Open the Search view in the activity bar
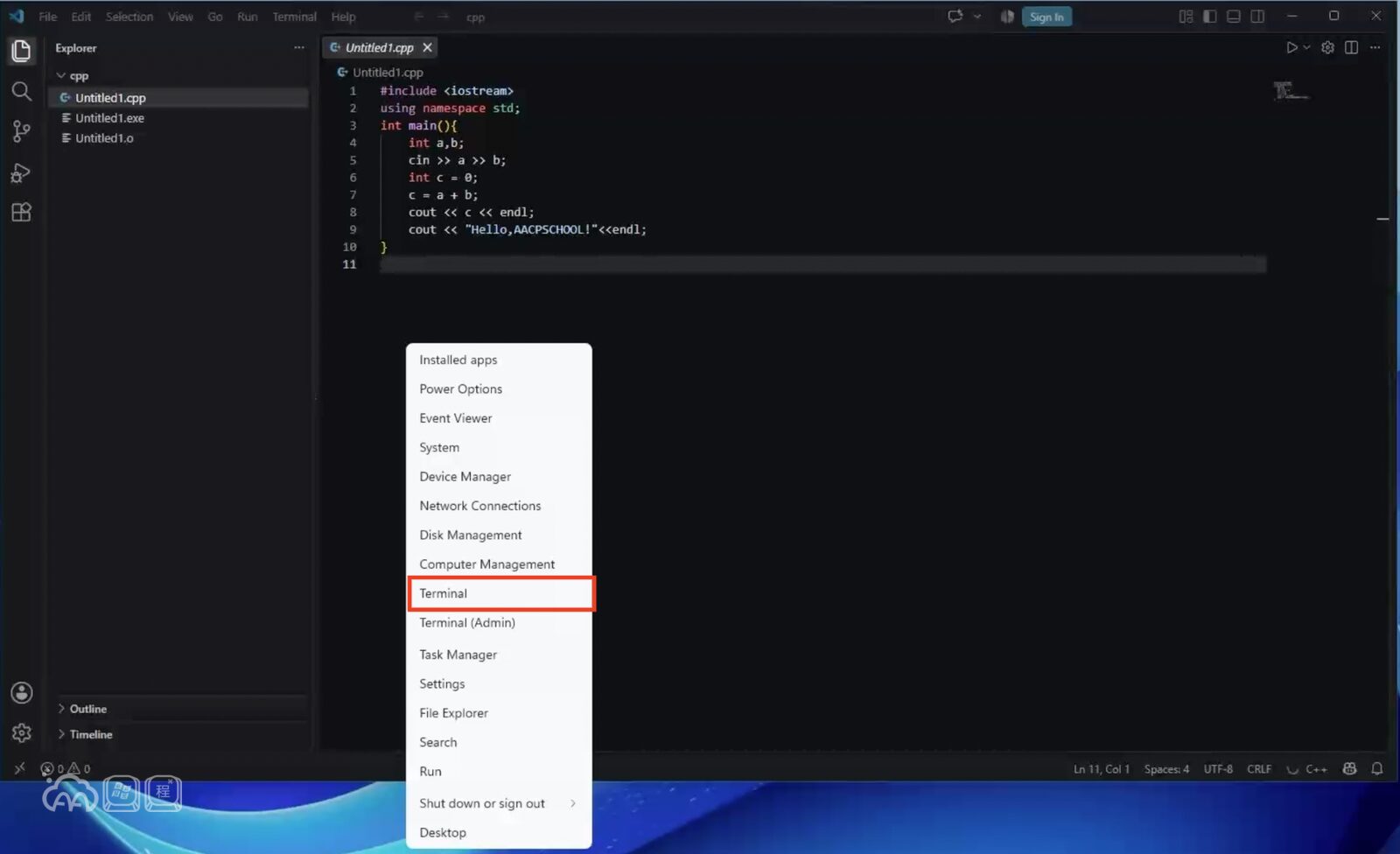This screenshot has width=1400, height=854. point(21,91)
